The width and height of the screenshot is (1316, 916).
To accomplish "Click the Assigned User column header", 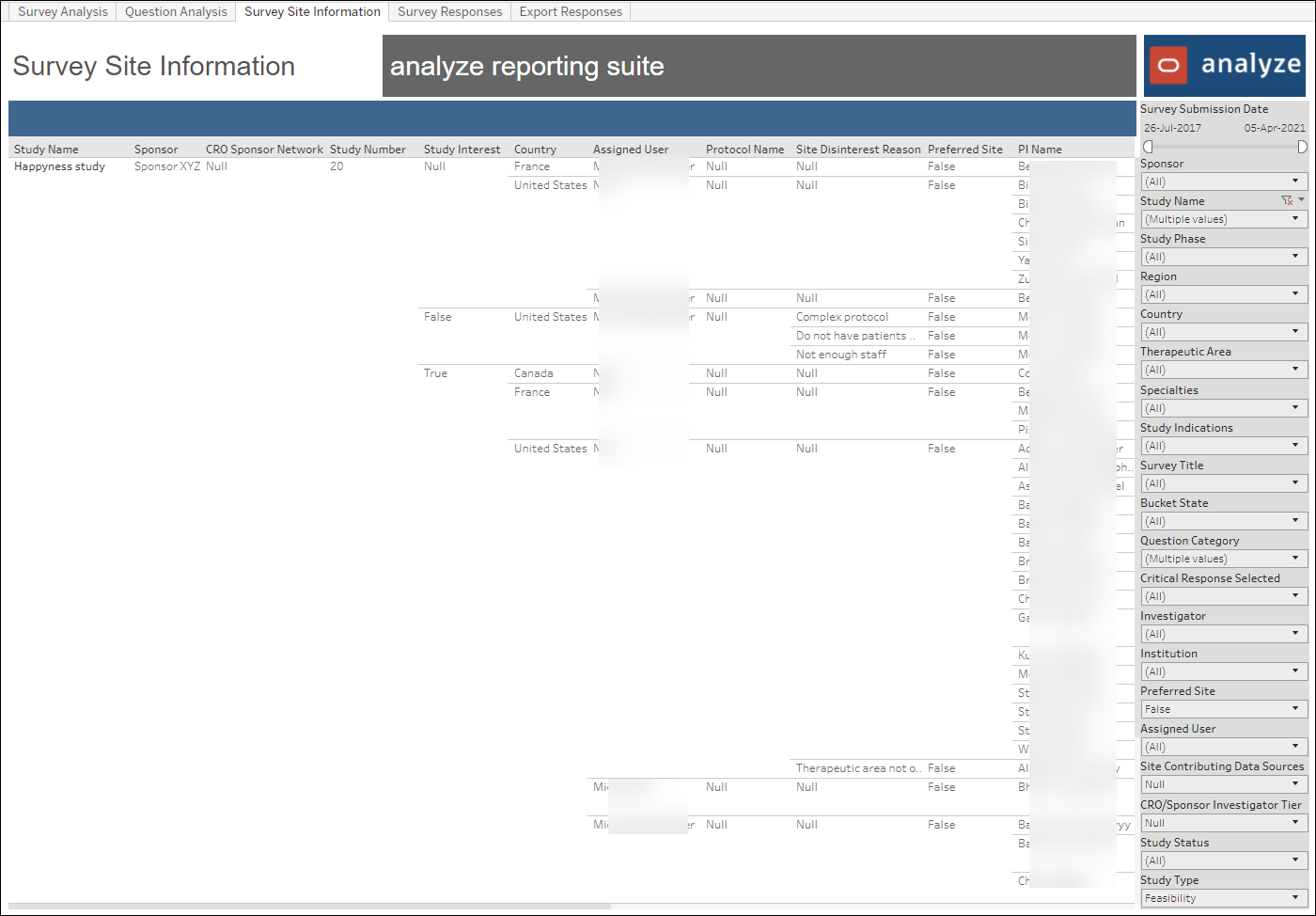I will (631, 150).
